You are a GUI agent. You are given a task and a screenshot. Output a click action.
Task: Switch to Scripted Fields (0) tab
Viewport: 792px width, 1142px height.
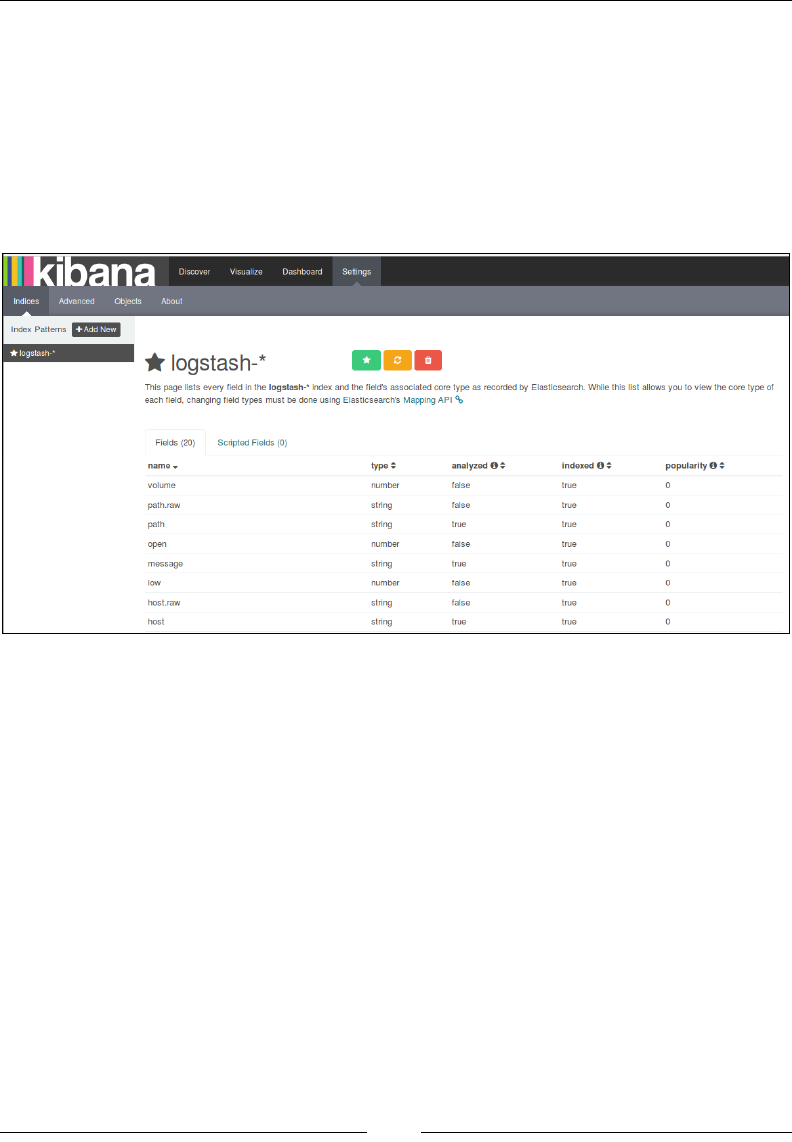(252, 443)
